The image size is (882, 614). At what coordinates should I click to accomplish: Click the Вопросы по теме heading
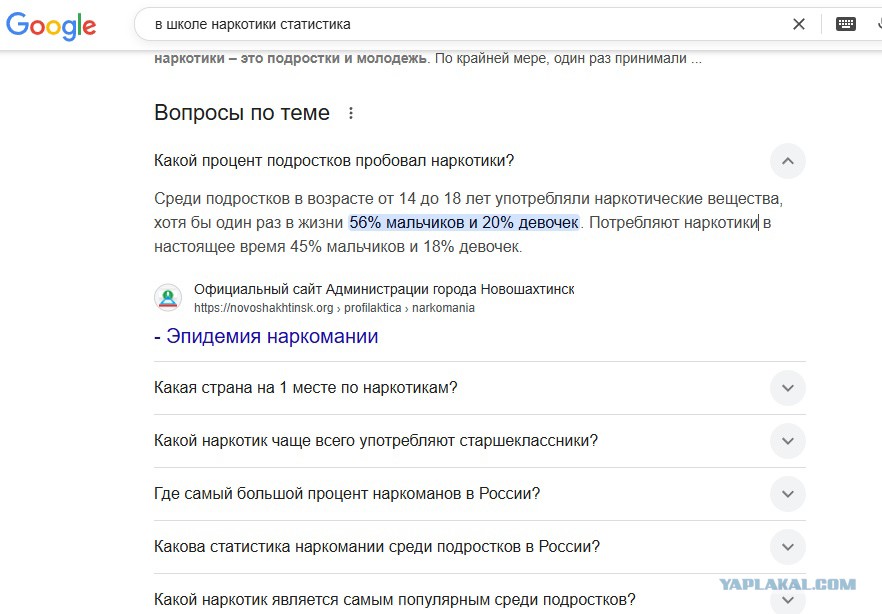pyautogui.click(x=242, y=113)
